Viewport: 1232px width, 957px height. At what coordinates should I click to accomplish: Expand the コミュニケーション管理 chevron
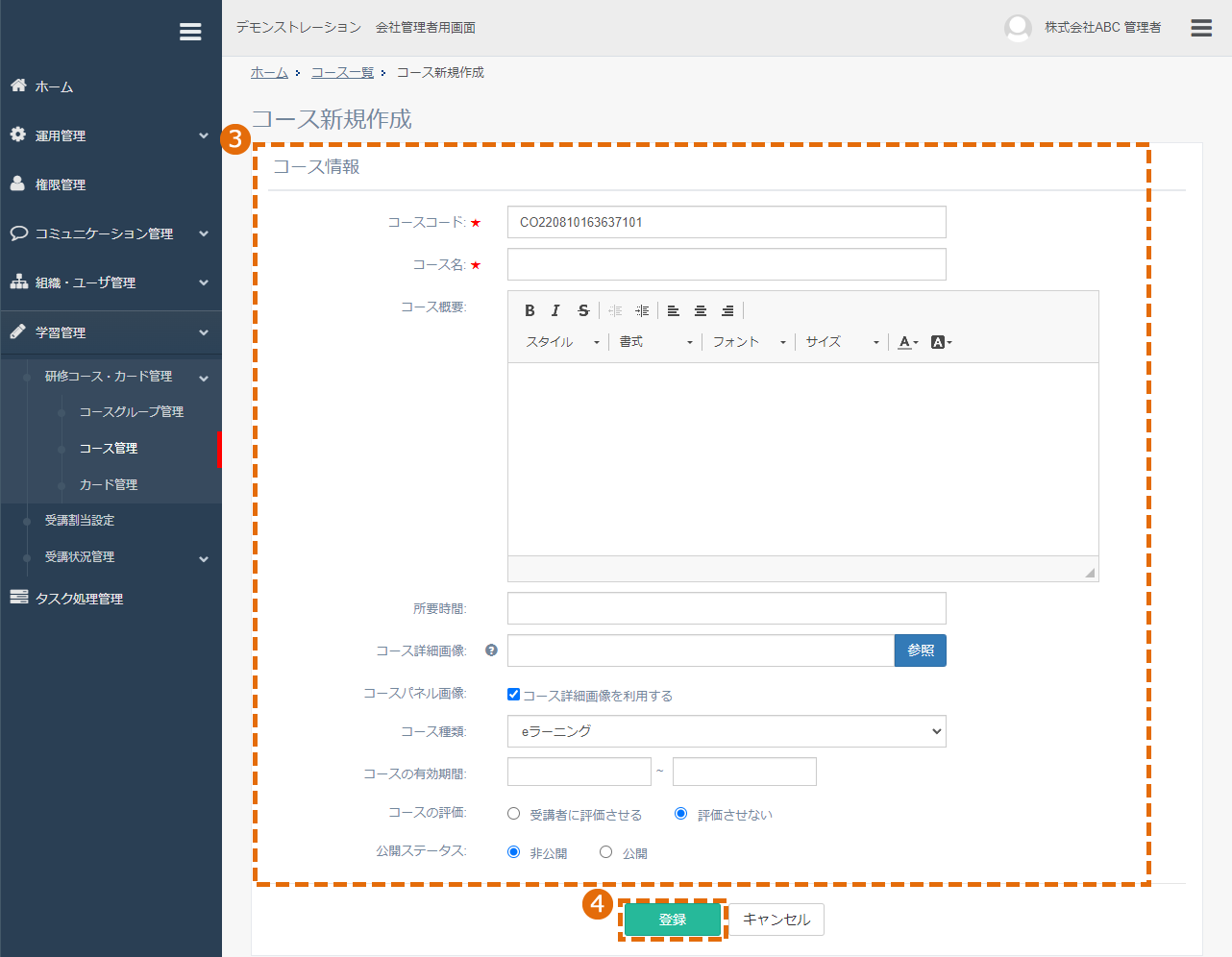coord(204,233)
